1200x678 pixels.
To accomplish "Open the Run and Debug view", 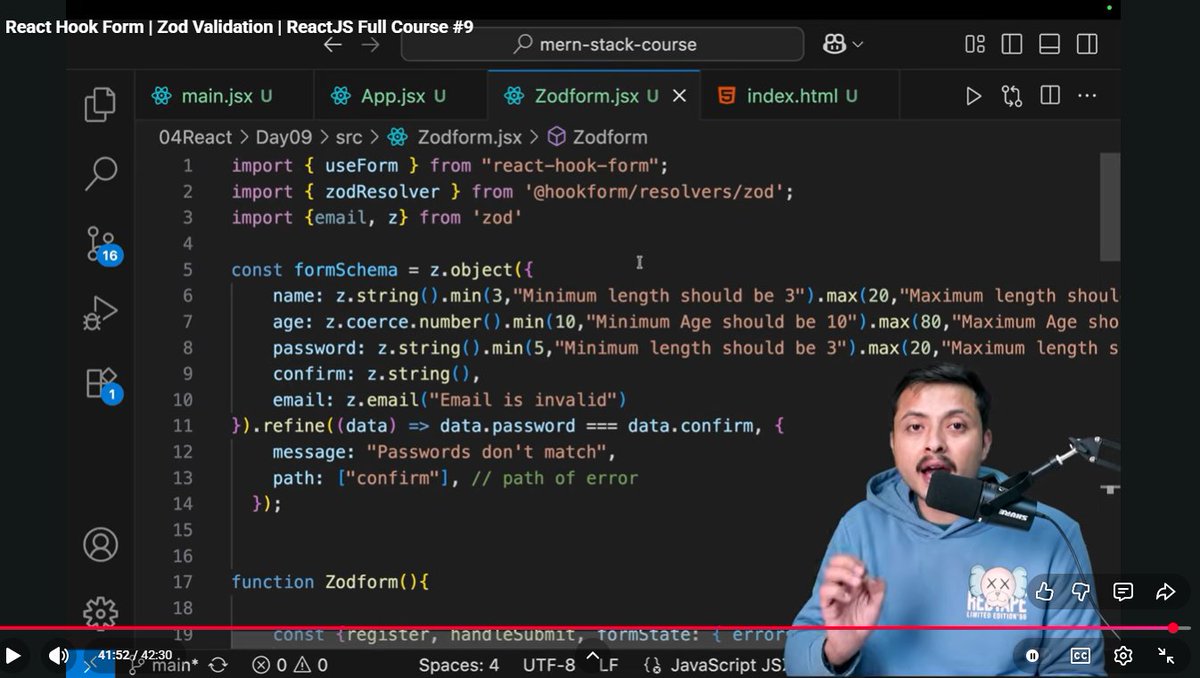I will tap(100, 314).
